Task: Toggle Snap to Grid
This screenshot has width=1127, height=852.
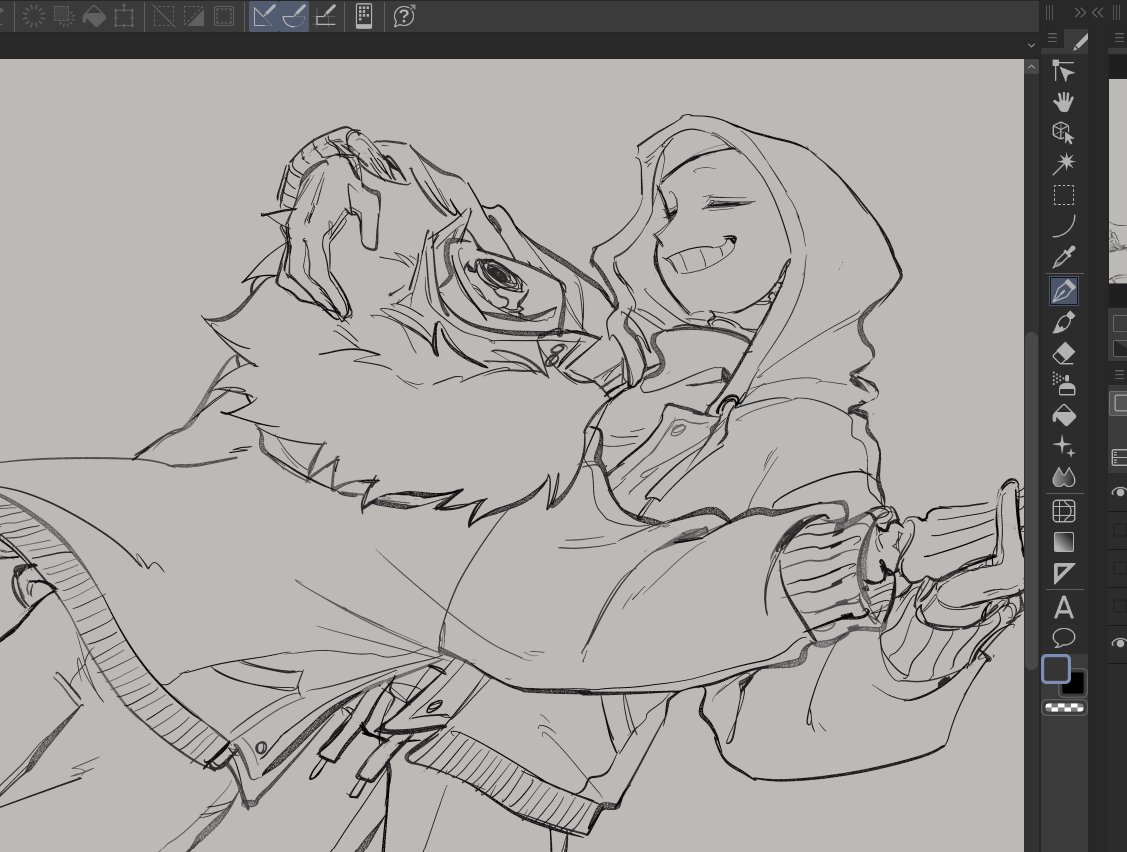Action: (326, 16)
